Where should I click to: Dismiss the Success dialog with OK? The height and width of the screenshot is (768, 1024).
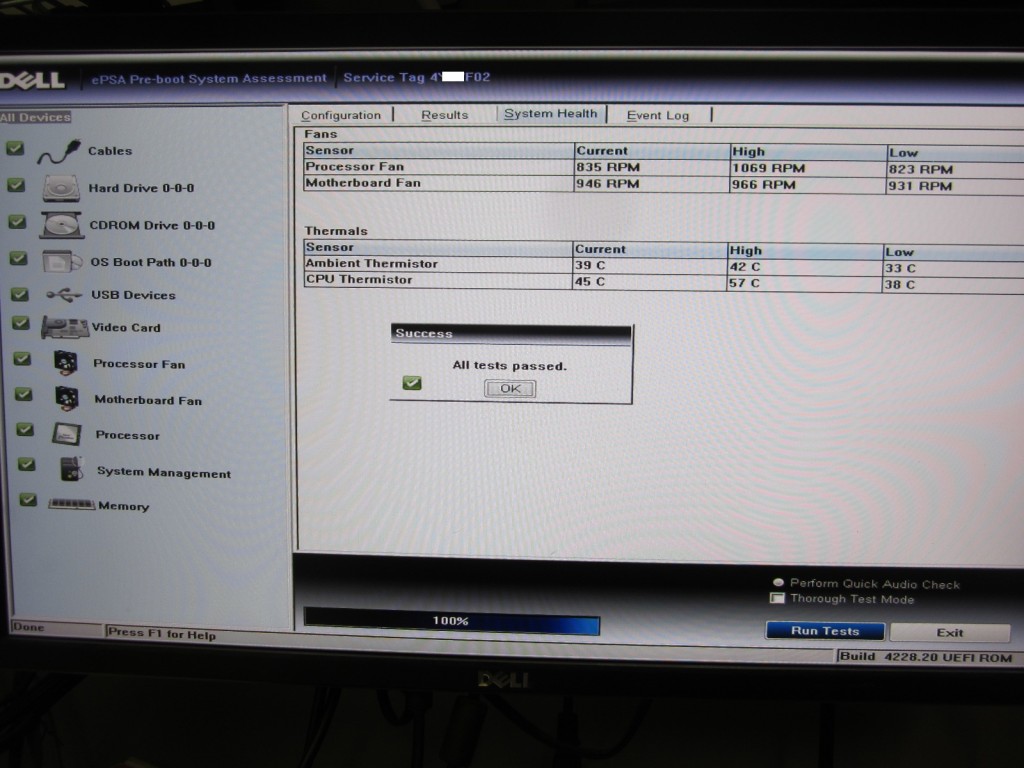(510, 389)
